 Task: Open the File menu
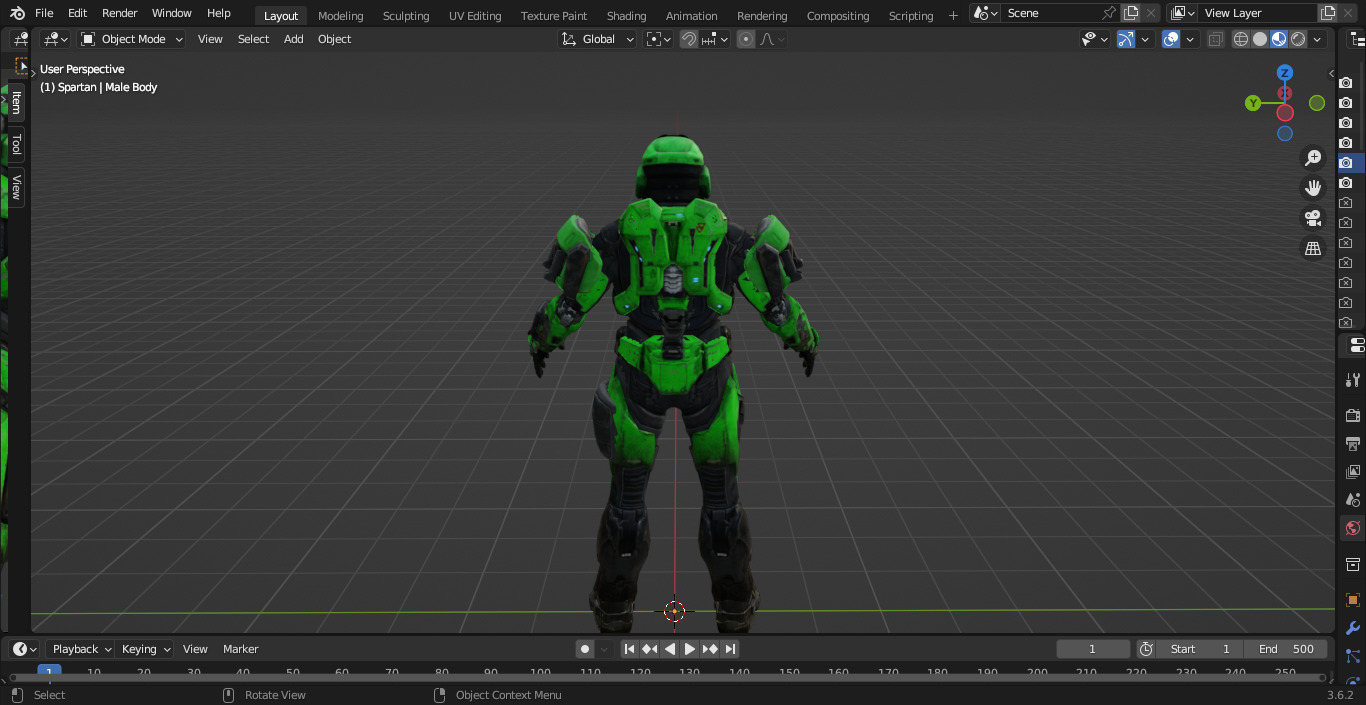pos(44,13)
